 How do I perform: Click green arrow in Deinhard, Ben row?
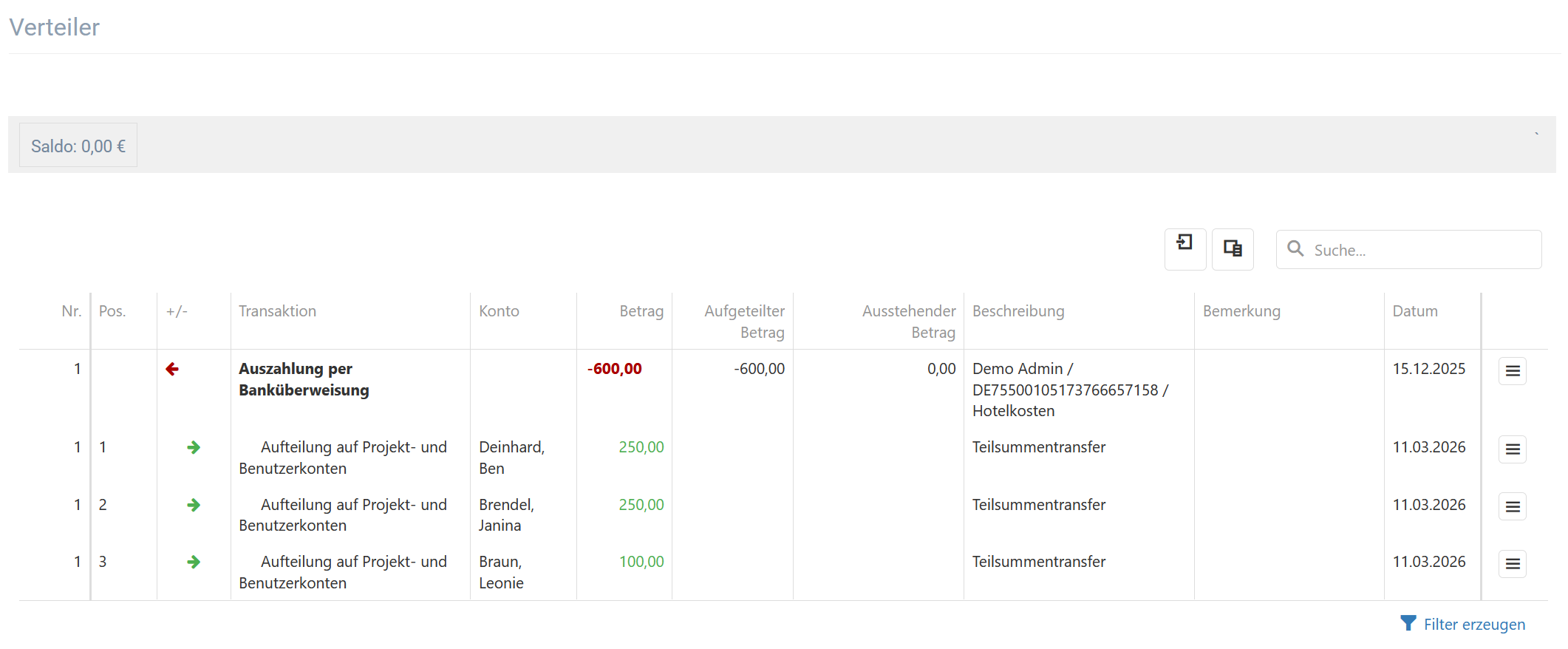pos(194,447)
